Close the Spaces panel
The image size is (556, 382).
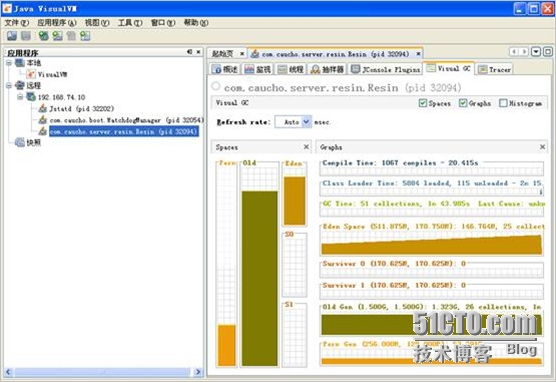[306, 146]
